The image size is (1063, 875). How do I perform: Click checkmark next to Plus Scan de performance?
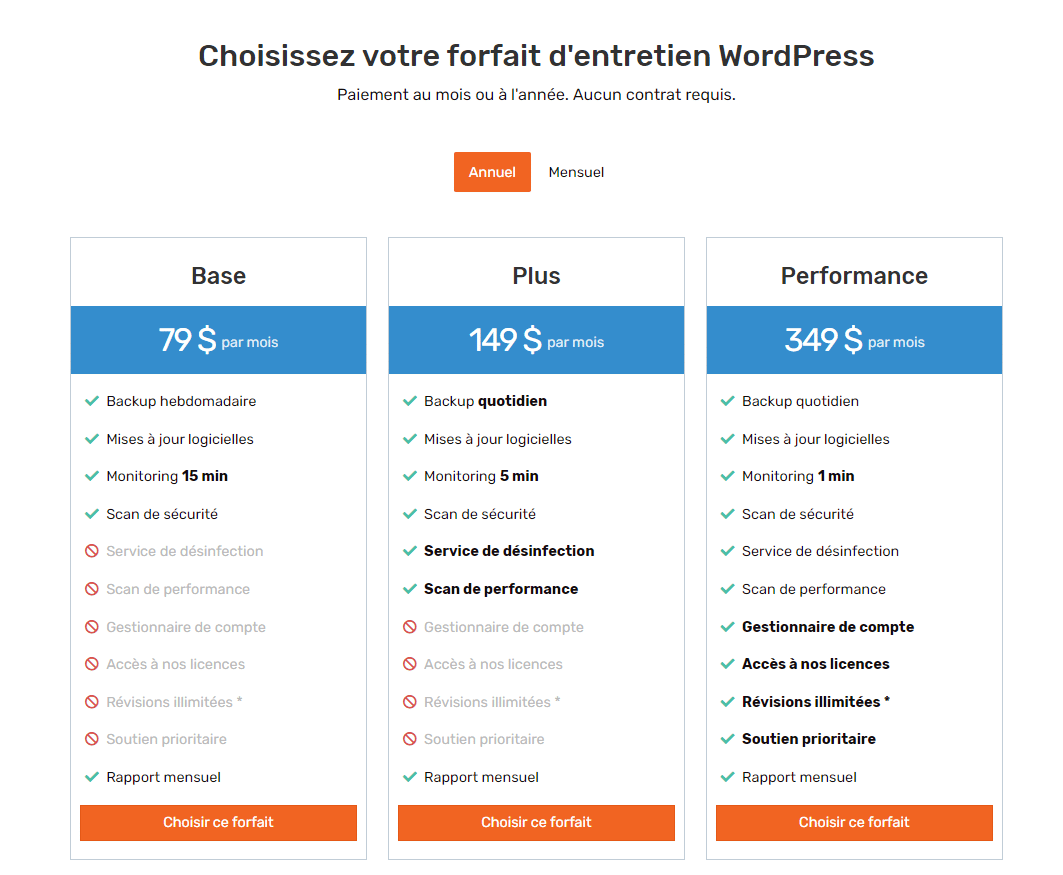410,589
